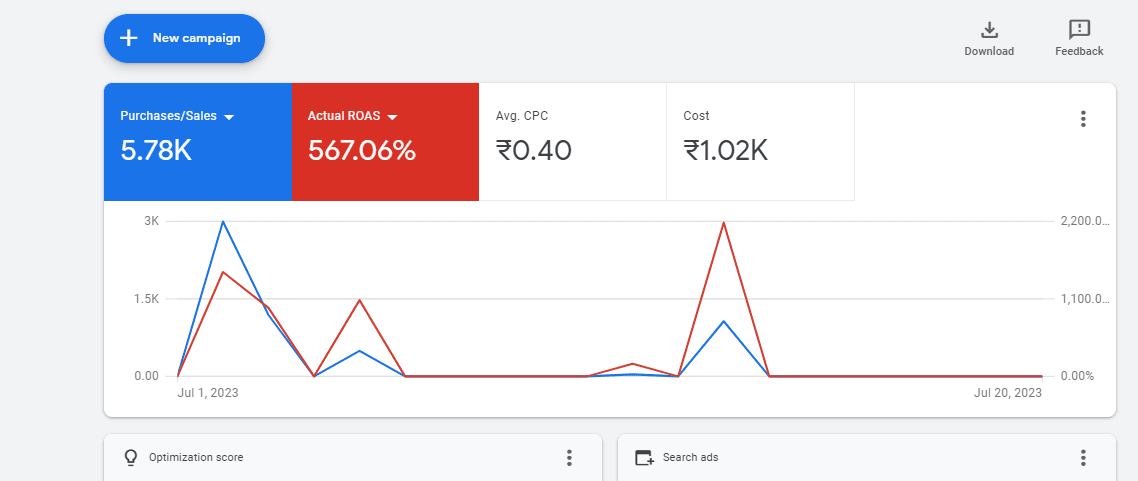Open the Feedback speech bubble icon
This screenshot has height=481, width=1138.
pyautogui.click(x=1079, y=30)
